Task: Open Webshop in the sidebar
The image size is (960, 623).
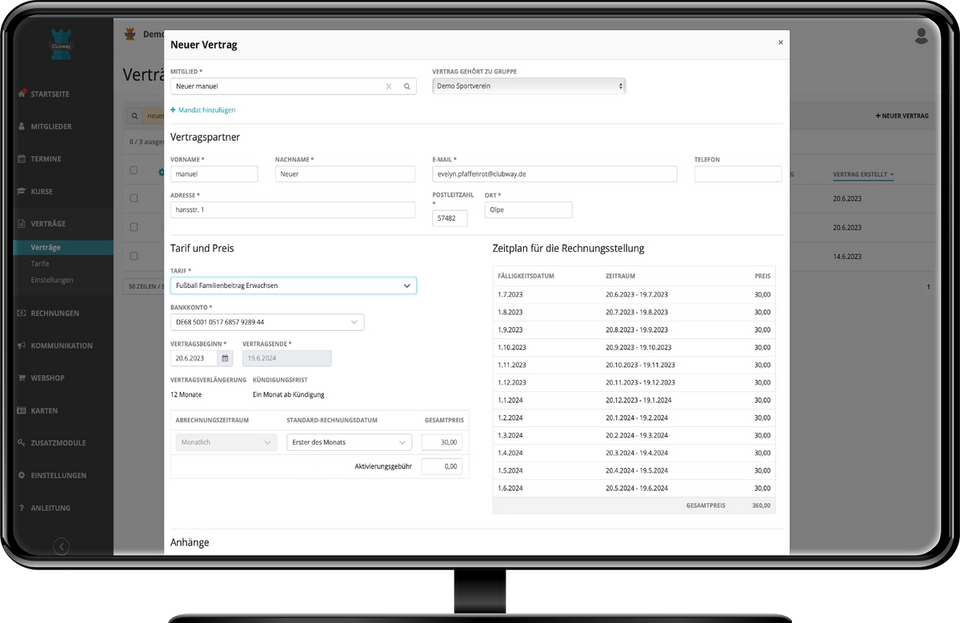Action: tap(47, 378)
